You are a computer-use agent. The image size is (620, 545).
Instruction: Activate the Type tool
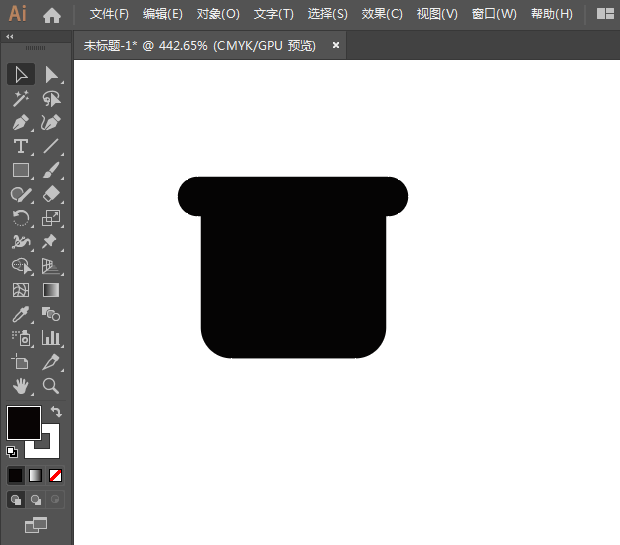(20, 147)
